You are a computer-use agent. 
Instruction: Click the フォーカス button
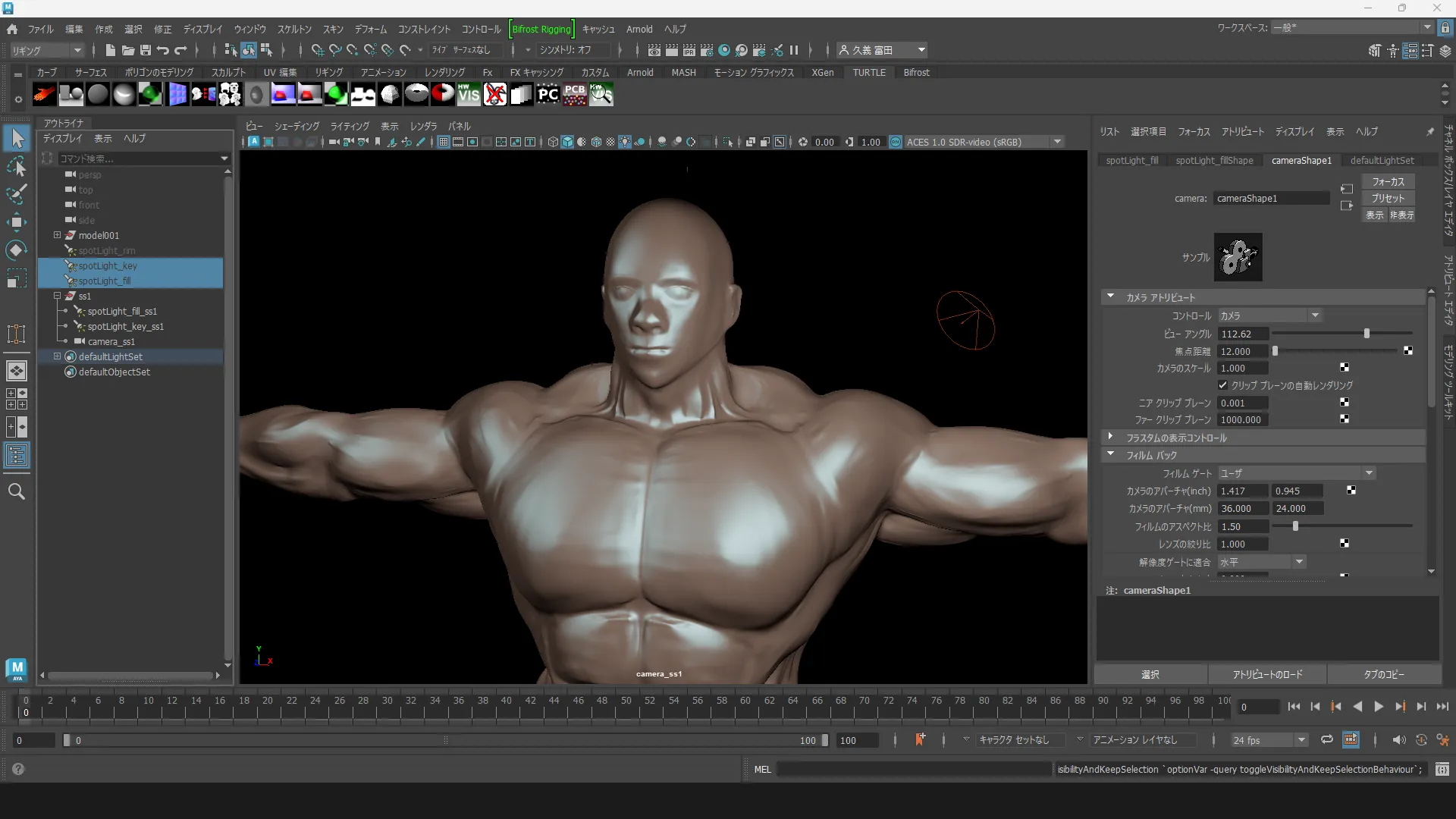tap(1388, 182)
